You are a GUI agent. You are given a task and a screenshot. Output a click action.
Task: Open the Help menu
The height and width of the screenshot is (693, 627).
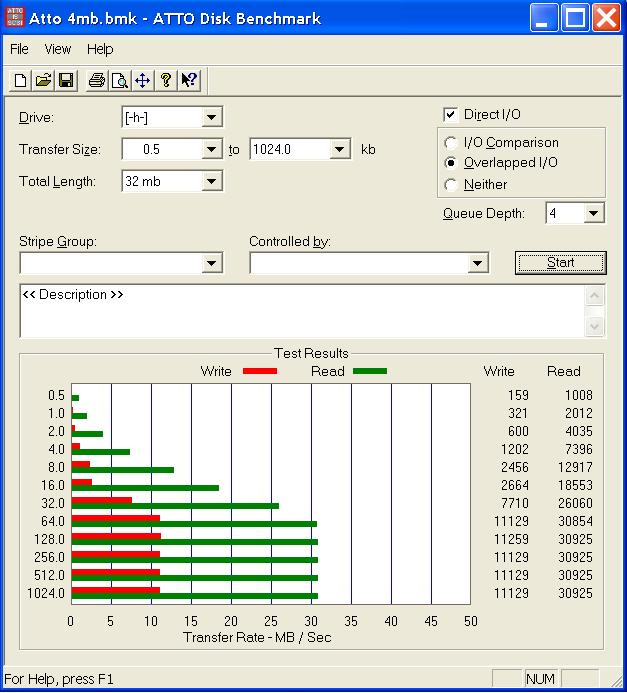coord(100,49)
